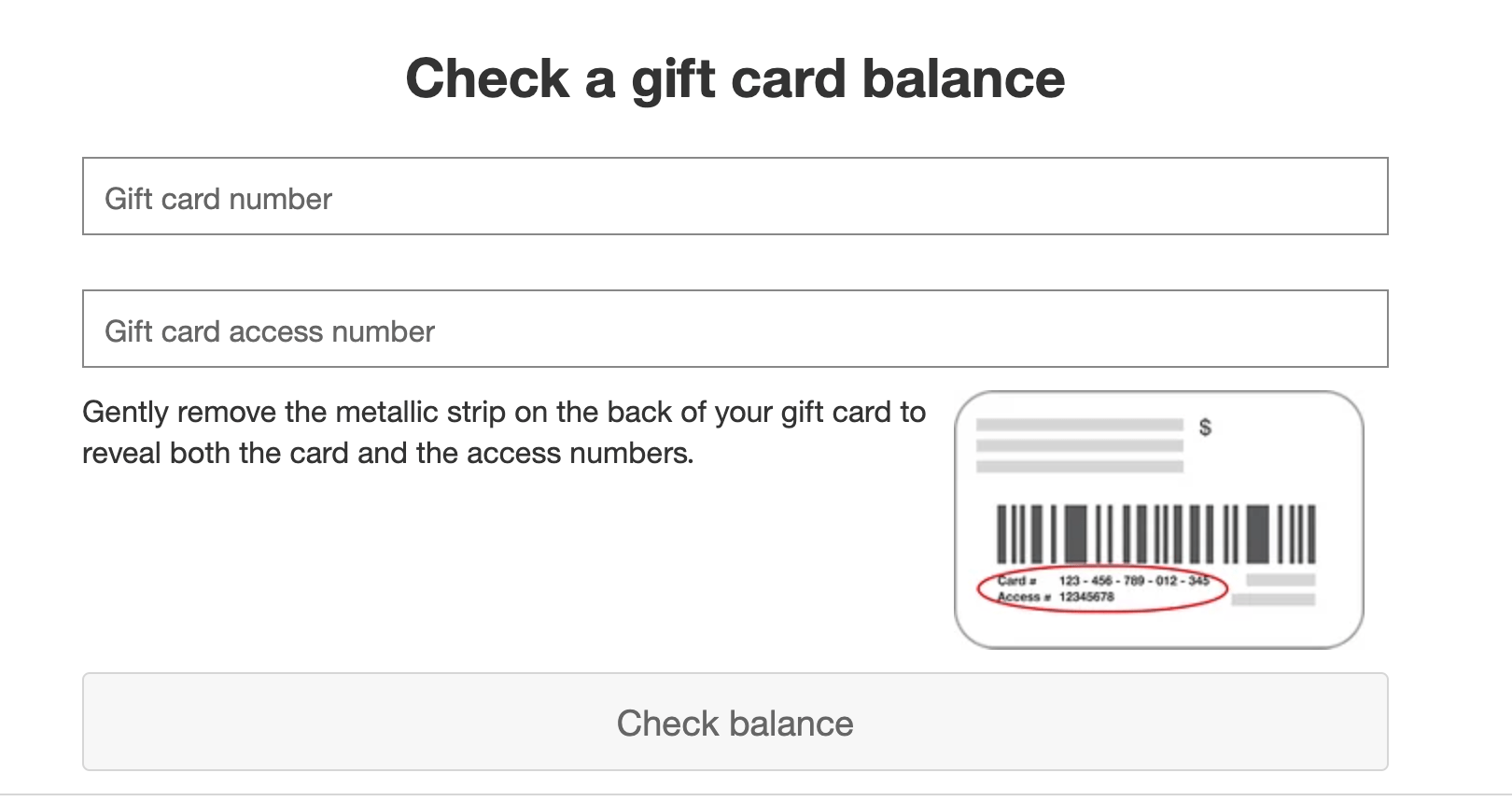Click the Gift card number input field

(x=735, y=195)
